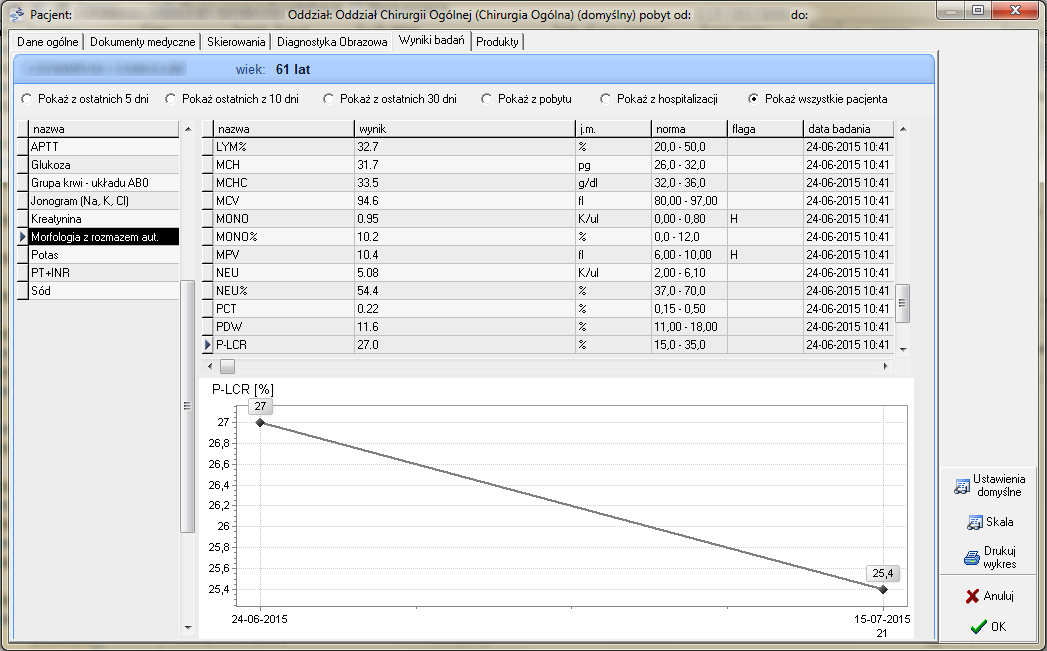Image resolution: width=1047 pixels, height=651 pixels.
Task: Click the MONO% result row name
Action: (x=236, y=237)
